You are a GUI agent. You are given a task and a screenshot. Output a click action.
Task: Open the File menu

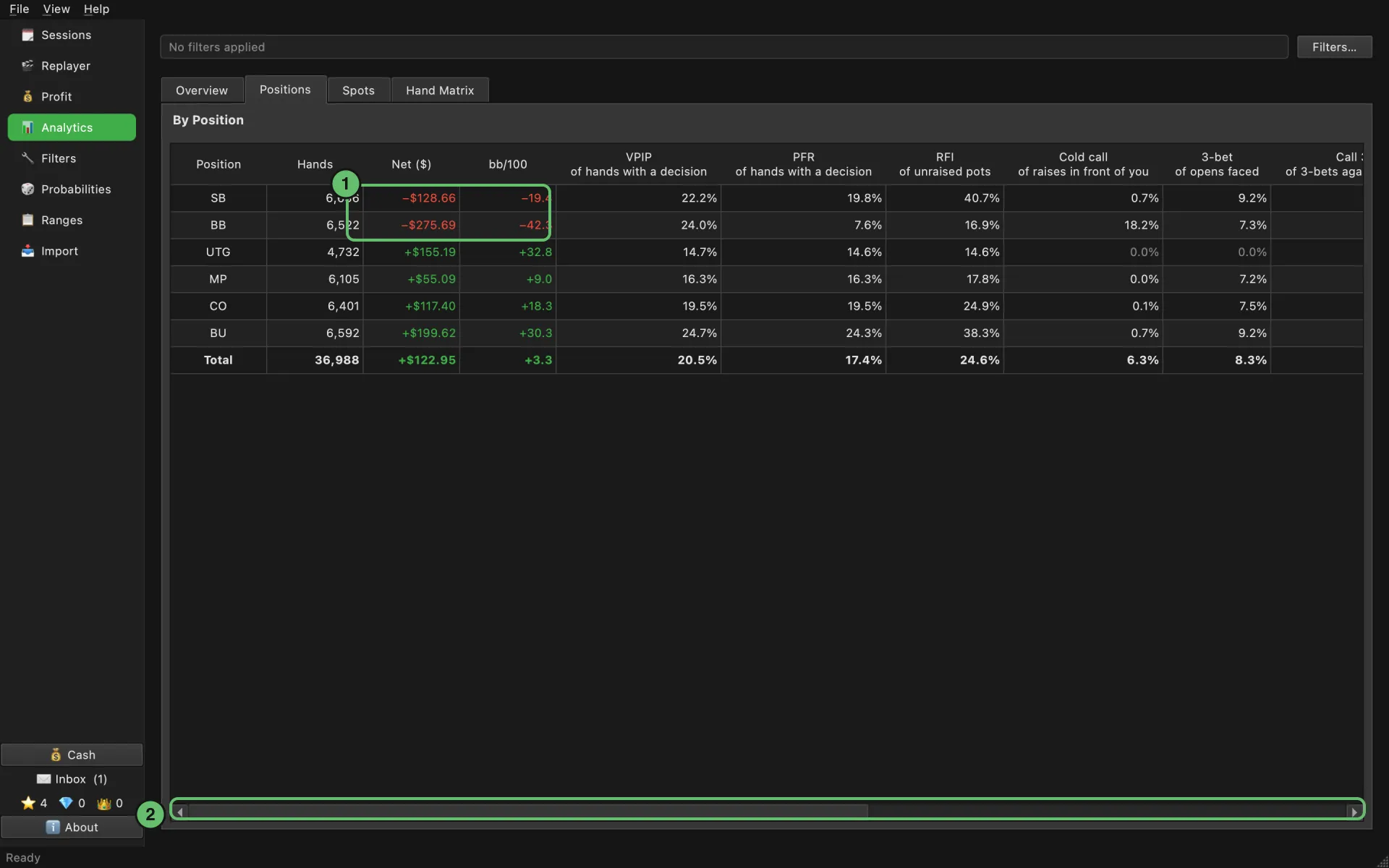coord(20,9)
